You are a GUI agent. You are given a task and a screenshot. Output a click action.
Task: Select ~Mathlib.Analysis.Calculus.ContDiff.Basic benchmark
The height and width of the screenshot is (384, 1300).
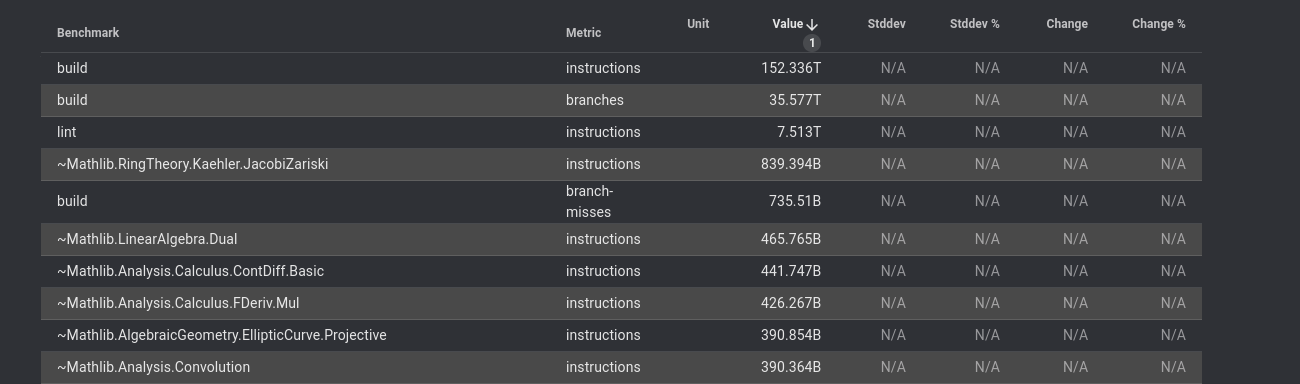190,271
